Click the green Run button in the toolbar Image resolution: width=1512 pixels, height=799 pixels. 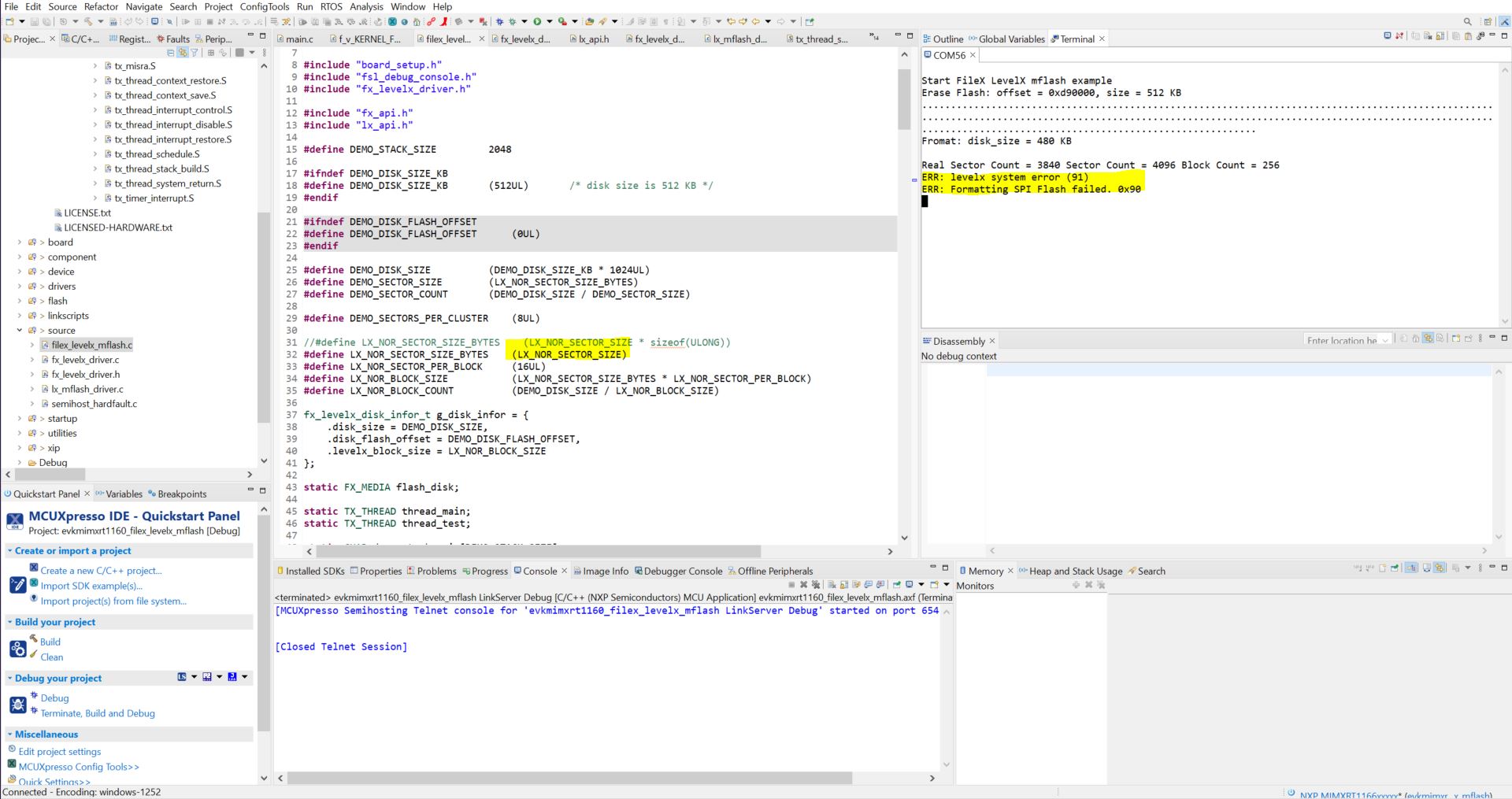click(x=537, y=22)
